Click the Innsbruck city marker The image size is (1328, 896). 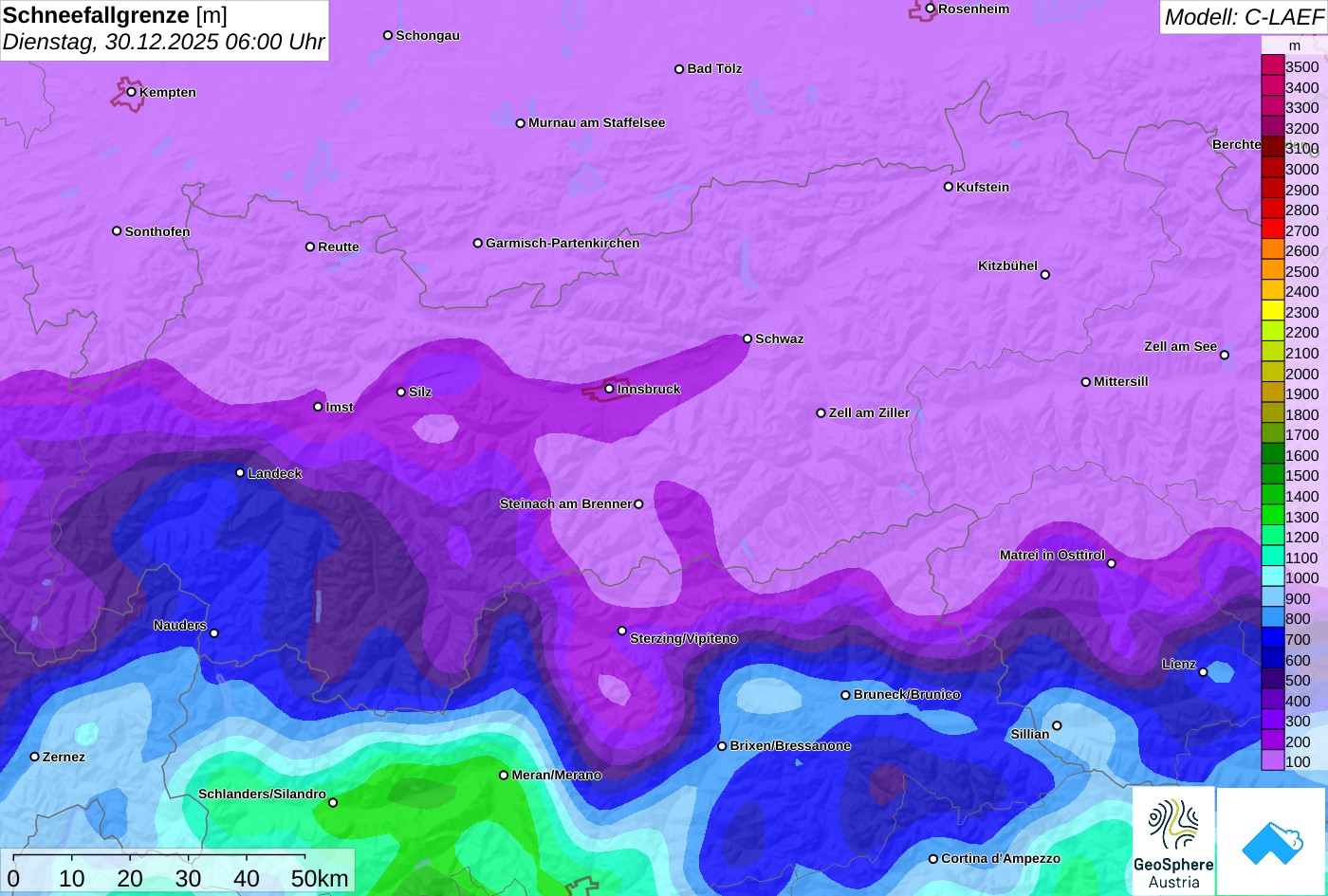610,389
